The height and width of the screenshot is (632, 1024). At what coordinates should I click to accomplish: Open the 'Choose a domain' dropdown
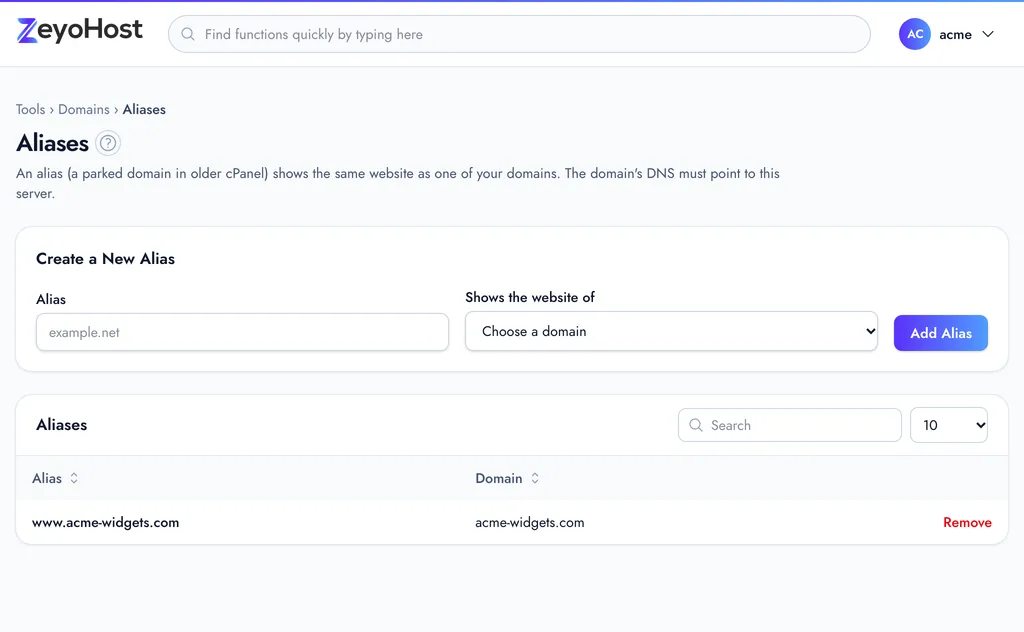pos(671,331)
